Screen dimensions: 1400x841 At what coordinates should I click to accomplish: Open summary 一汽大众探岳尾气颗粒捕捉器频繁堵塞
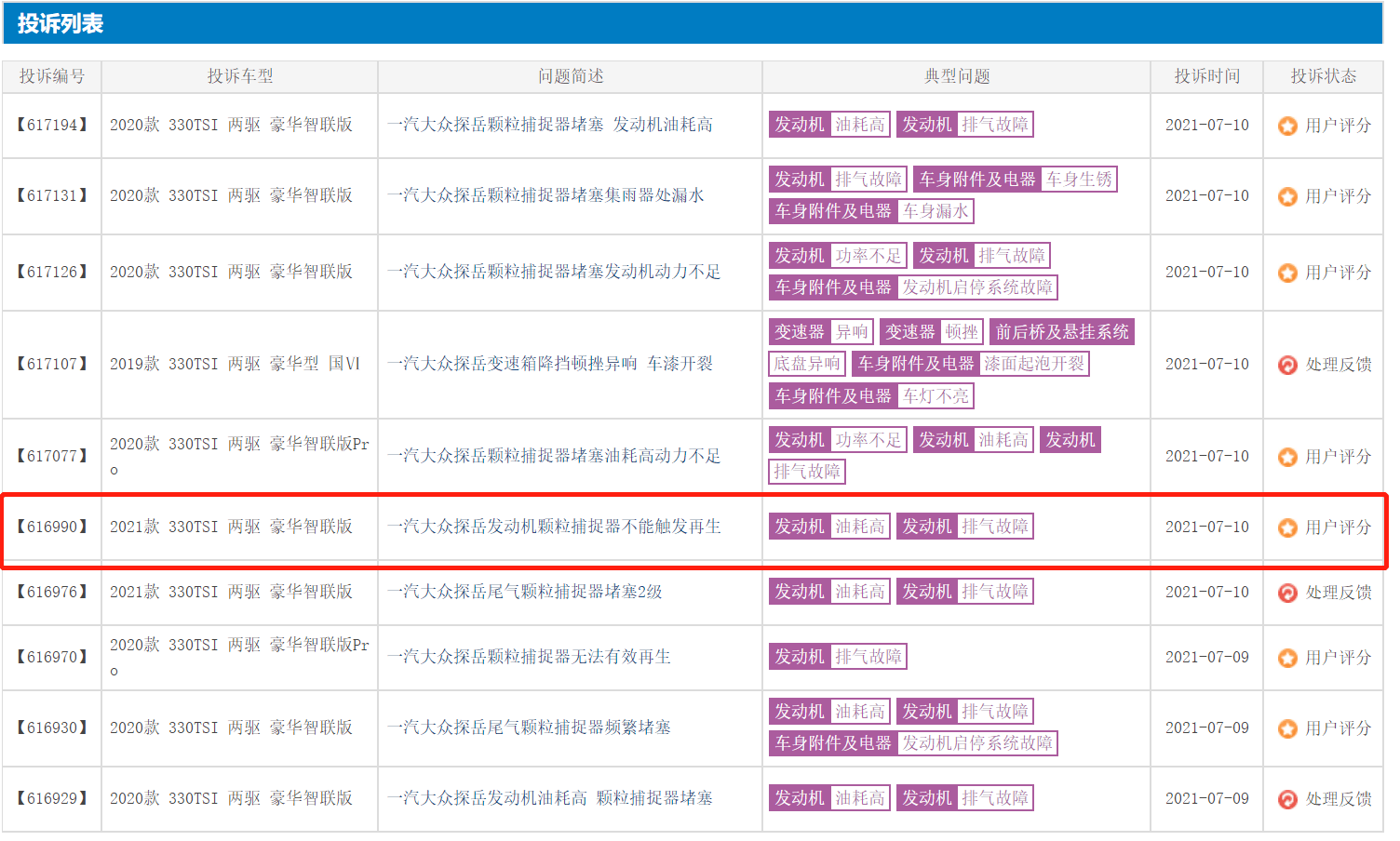(x=529, y=728)
